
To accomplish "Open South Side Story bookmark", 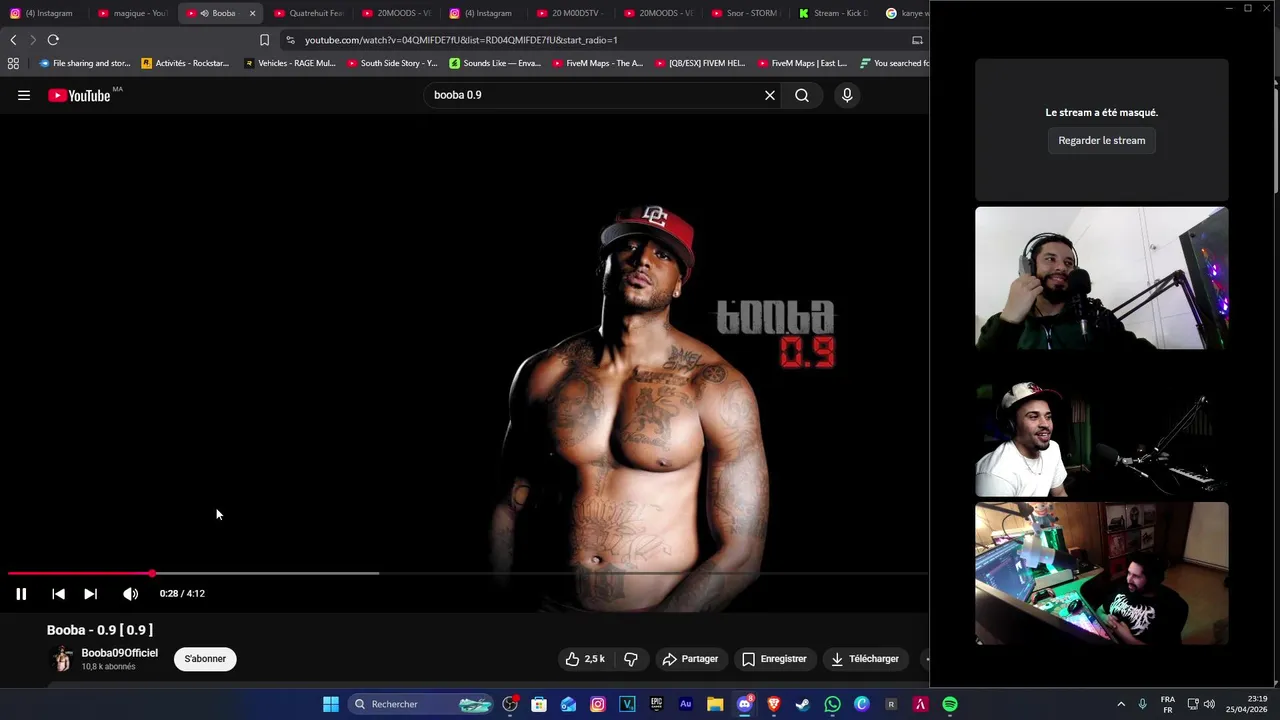I will tap(392, 63).
